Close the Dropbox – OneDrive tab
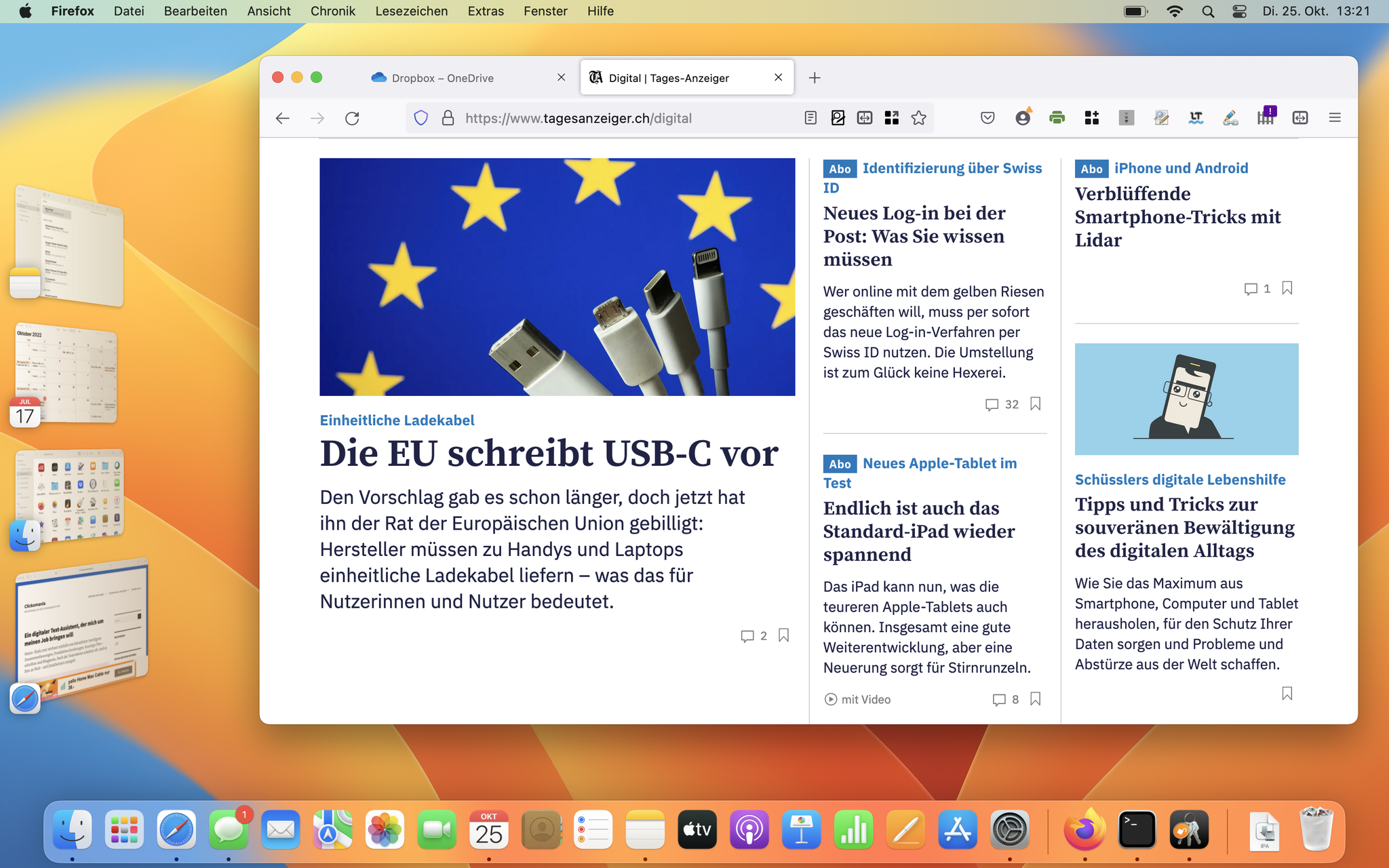Screen dimensions: 1389x868 click(561, 77)
